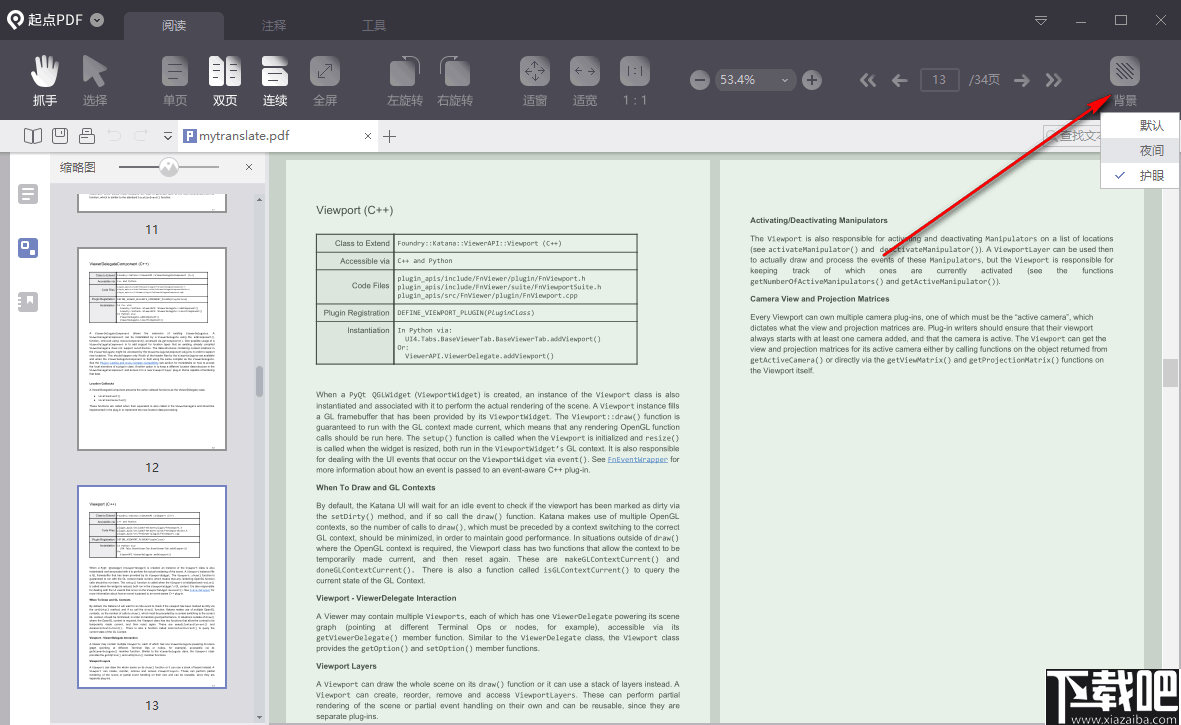
Task: Click 'Activating/Deactivating Manipulators' heading
Action: (x=818, y=220)
